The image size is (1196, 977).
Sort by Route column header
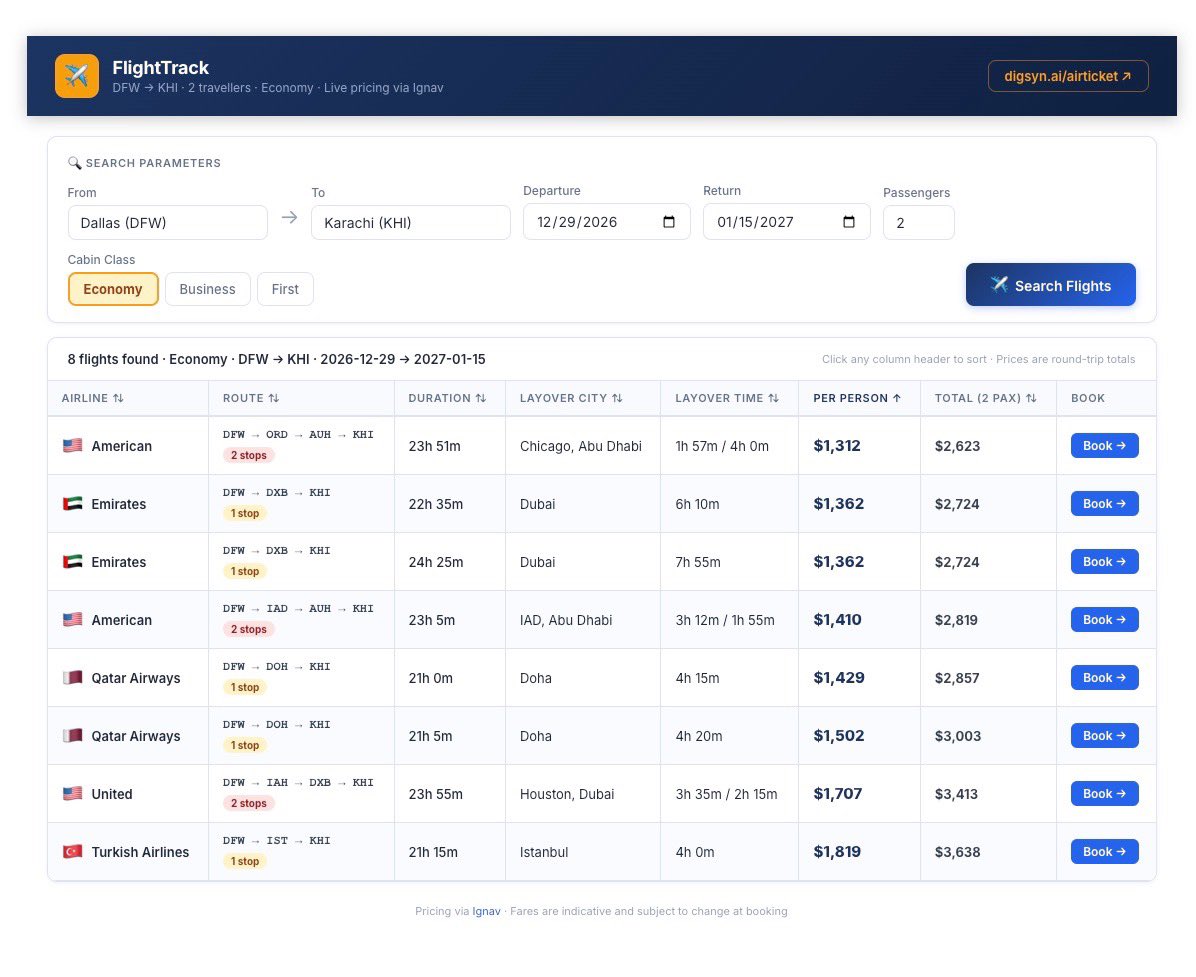[x=251, y=398]
